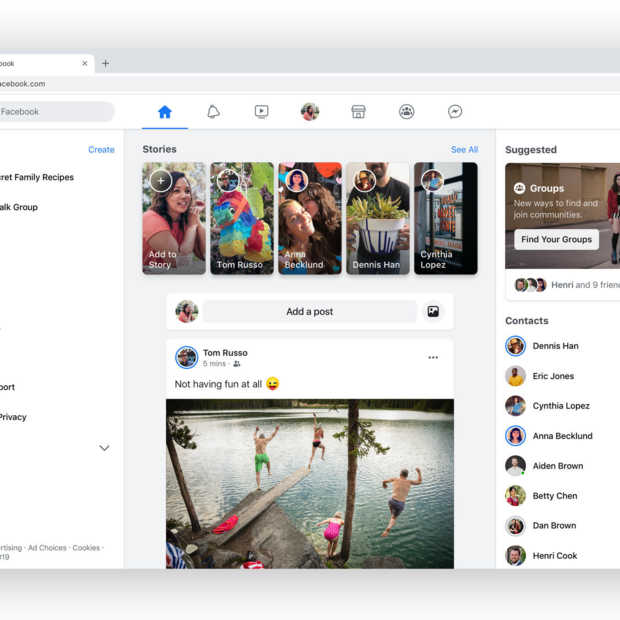Click Betty Chen's contact avatar

coord(516,496)
